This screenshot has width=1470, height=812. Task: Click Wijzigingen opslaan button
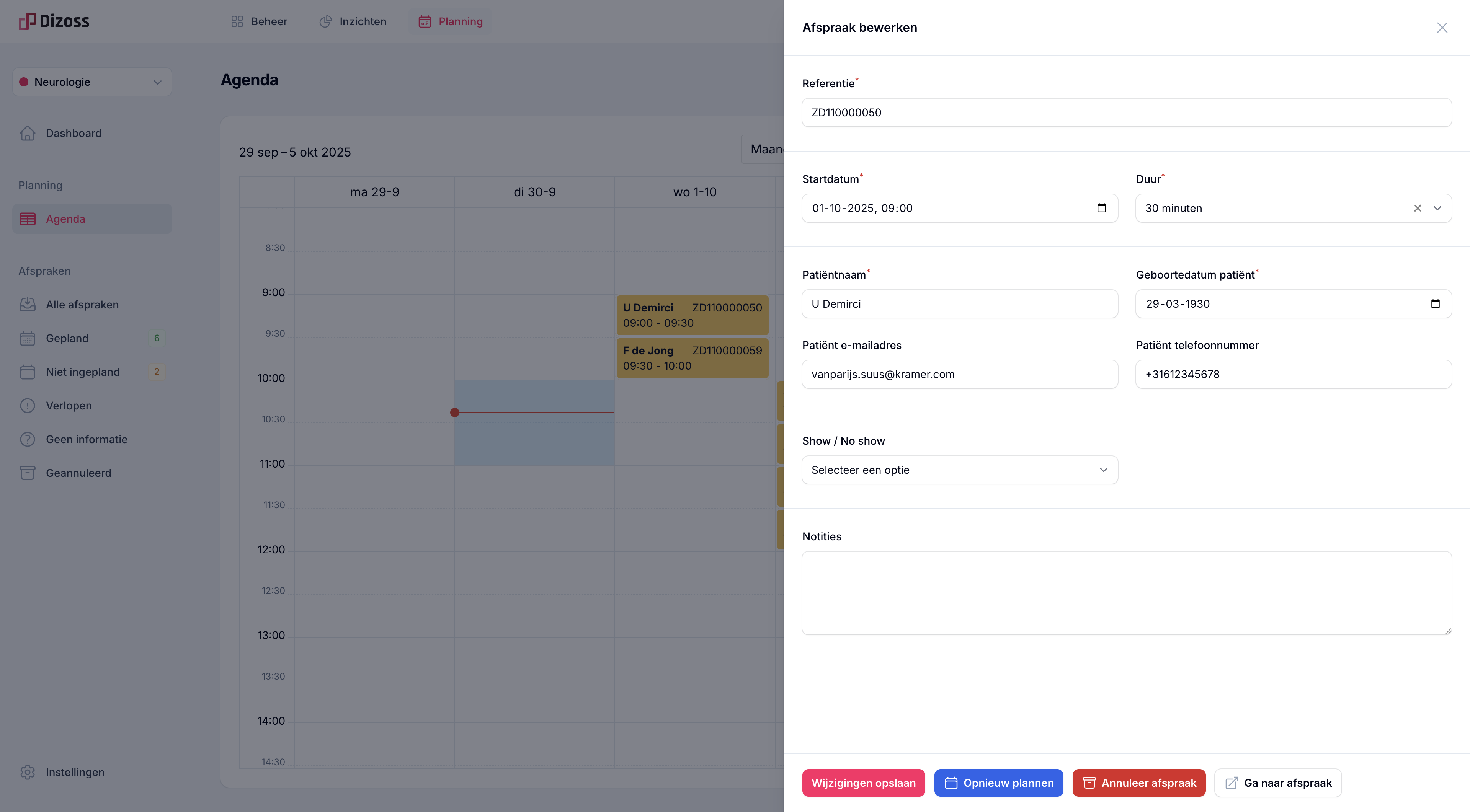[x=863, y=783]
